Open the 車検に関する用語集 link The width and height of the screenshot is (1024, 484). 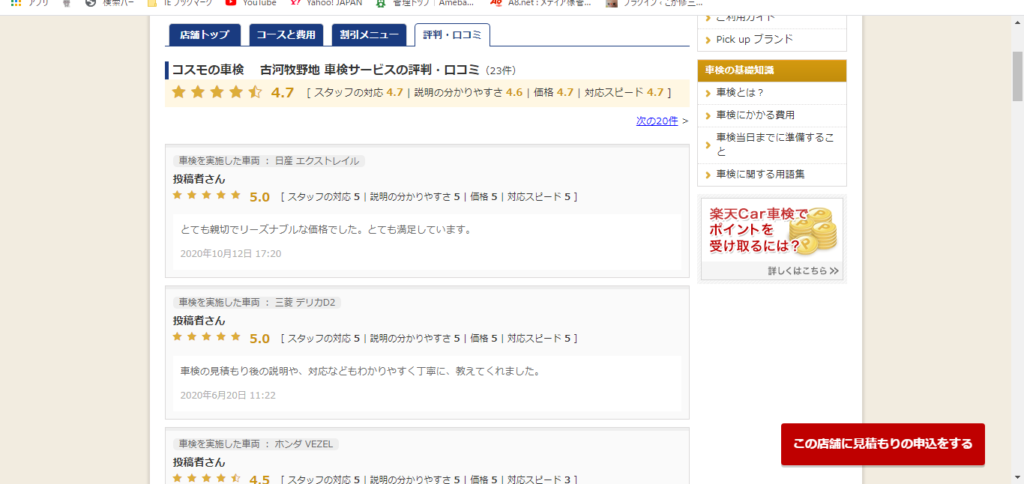[760, 174]
